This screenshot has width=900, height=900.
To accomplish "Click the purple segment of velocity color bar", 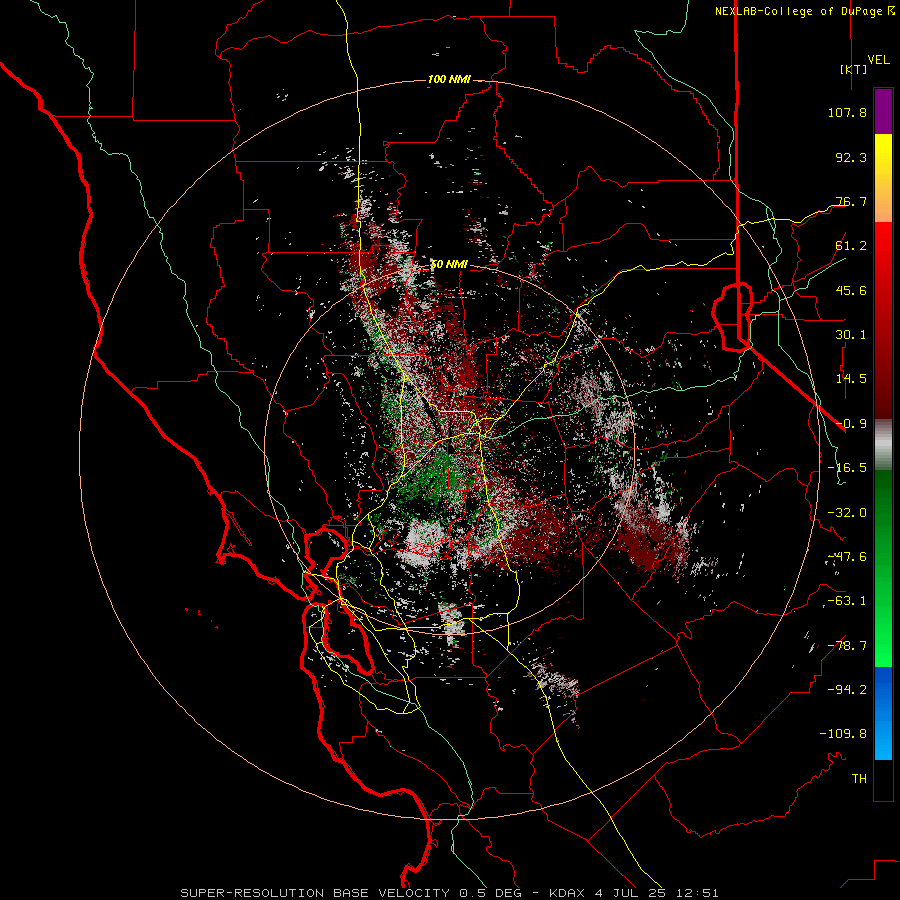I will (x=883, y=112).
